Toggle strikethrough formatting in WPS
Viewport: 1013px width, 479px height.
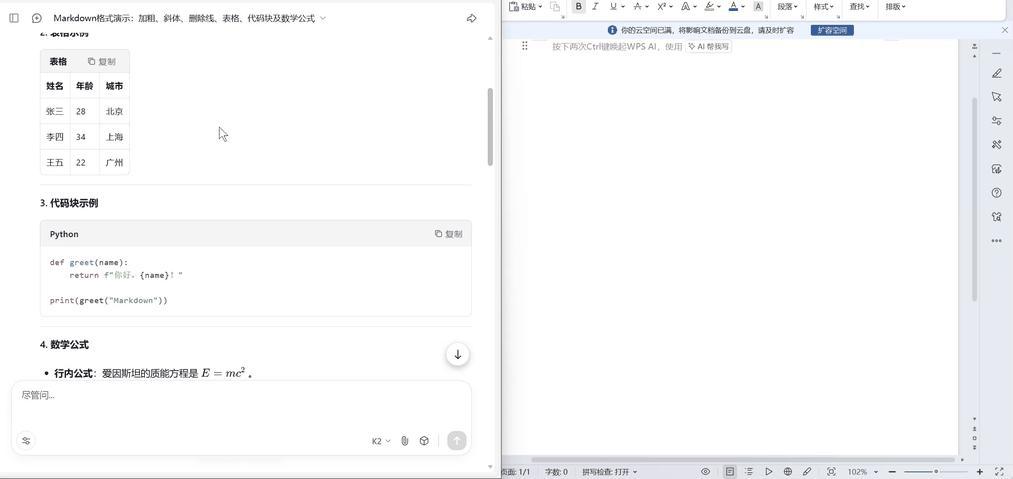click(x=638, y=6)
